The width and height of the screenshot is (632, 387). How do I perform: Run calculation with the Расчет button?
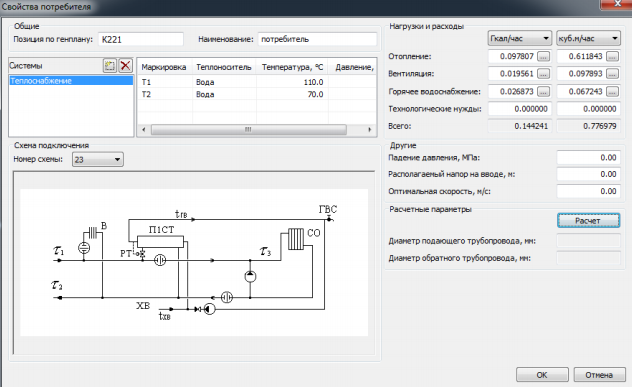(x=588, y=221)
